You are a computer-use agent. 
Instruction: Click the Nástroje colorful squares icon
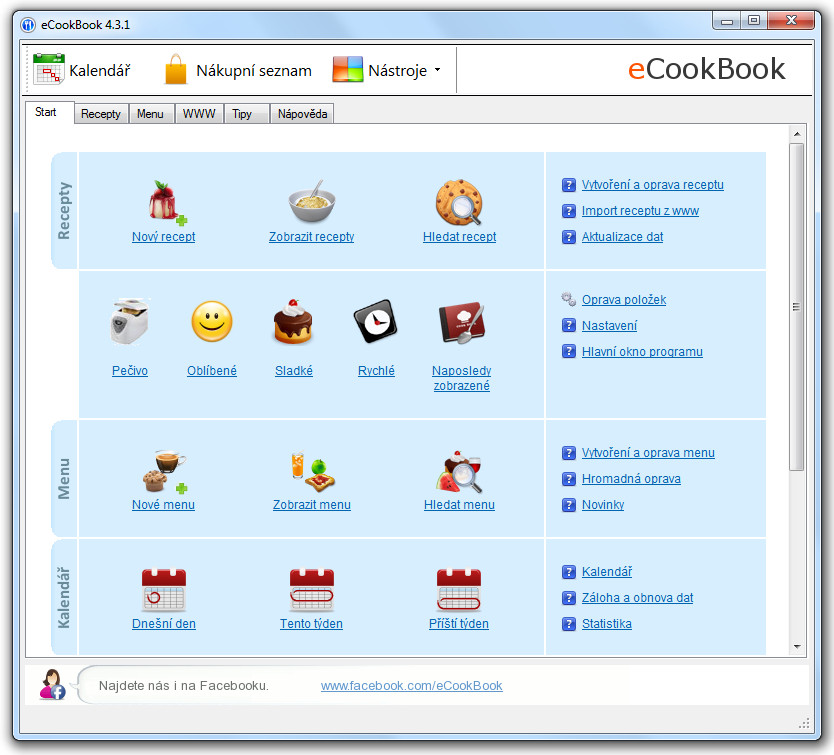point(348,70)
